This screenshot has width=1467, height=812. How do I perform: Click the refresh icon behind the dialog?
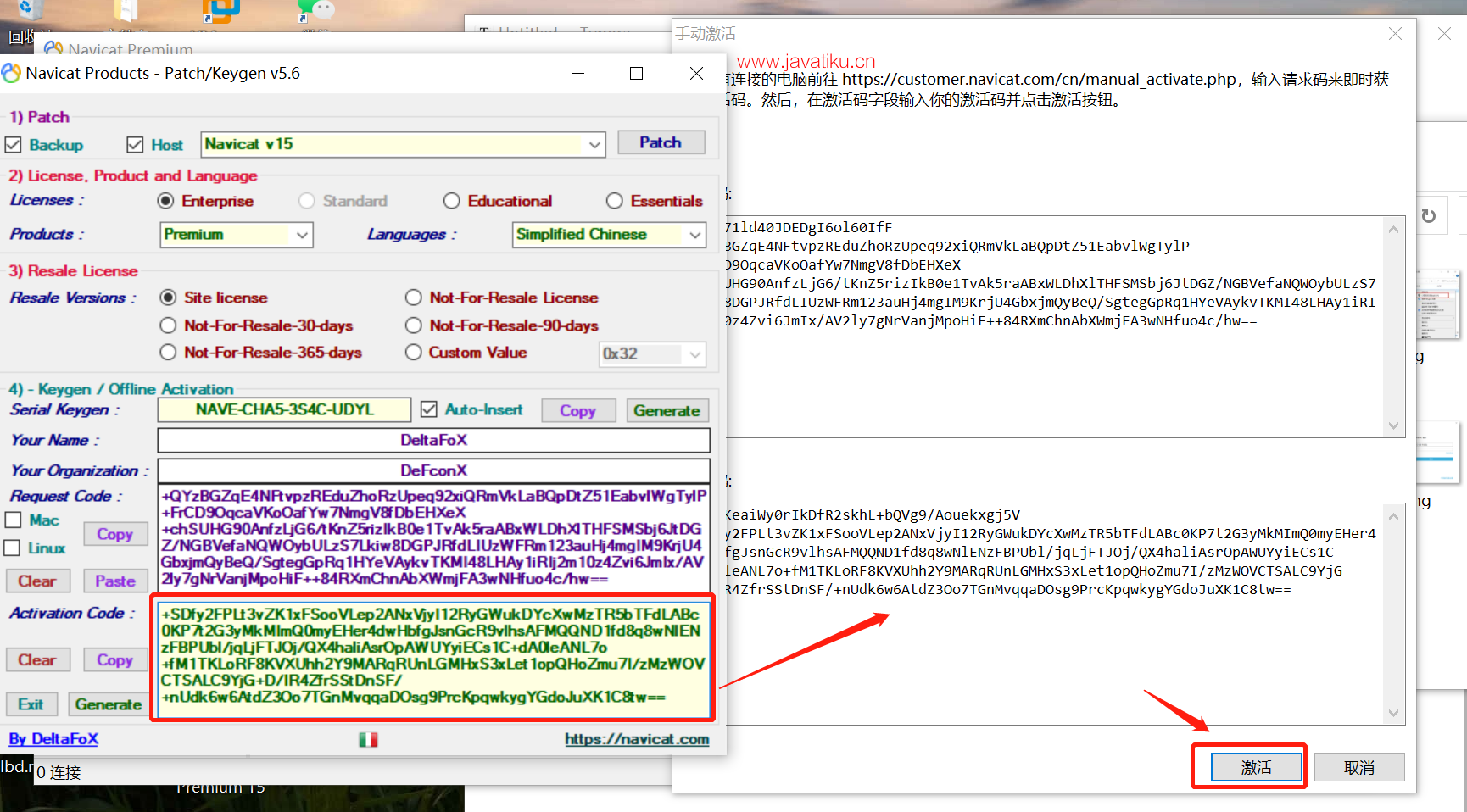[1429, 215]
